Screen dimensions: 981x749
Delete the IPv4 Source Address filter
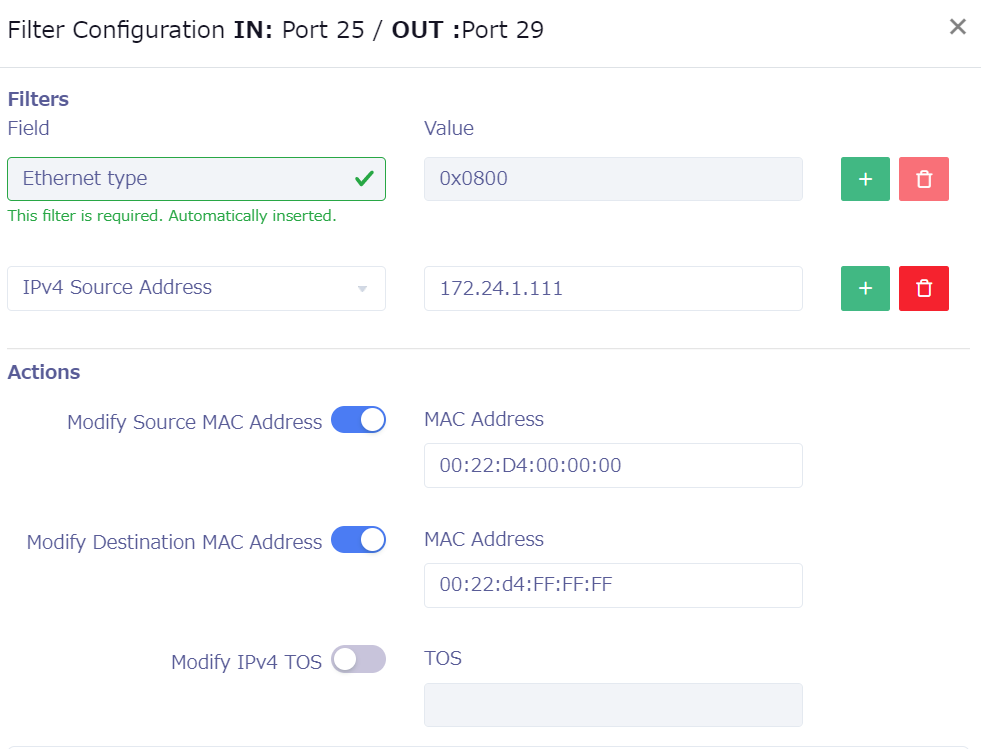[924, 288]
